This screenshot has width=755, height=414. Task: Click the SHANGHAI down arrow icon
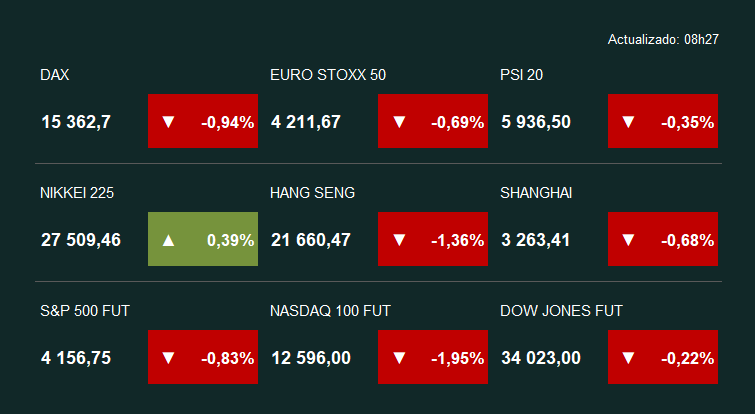628,240
